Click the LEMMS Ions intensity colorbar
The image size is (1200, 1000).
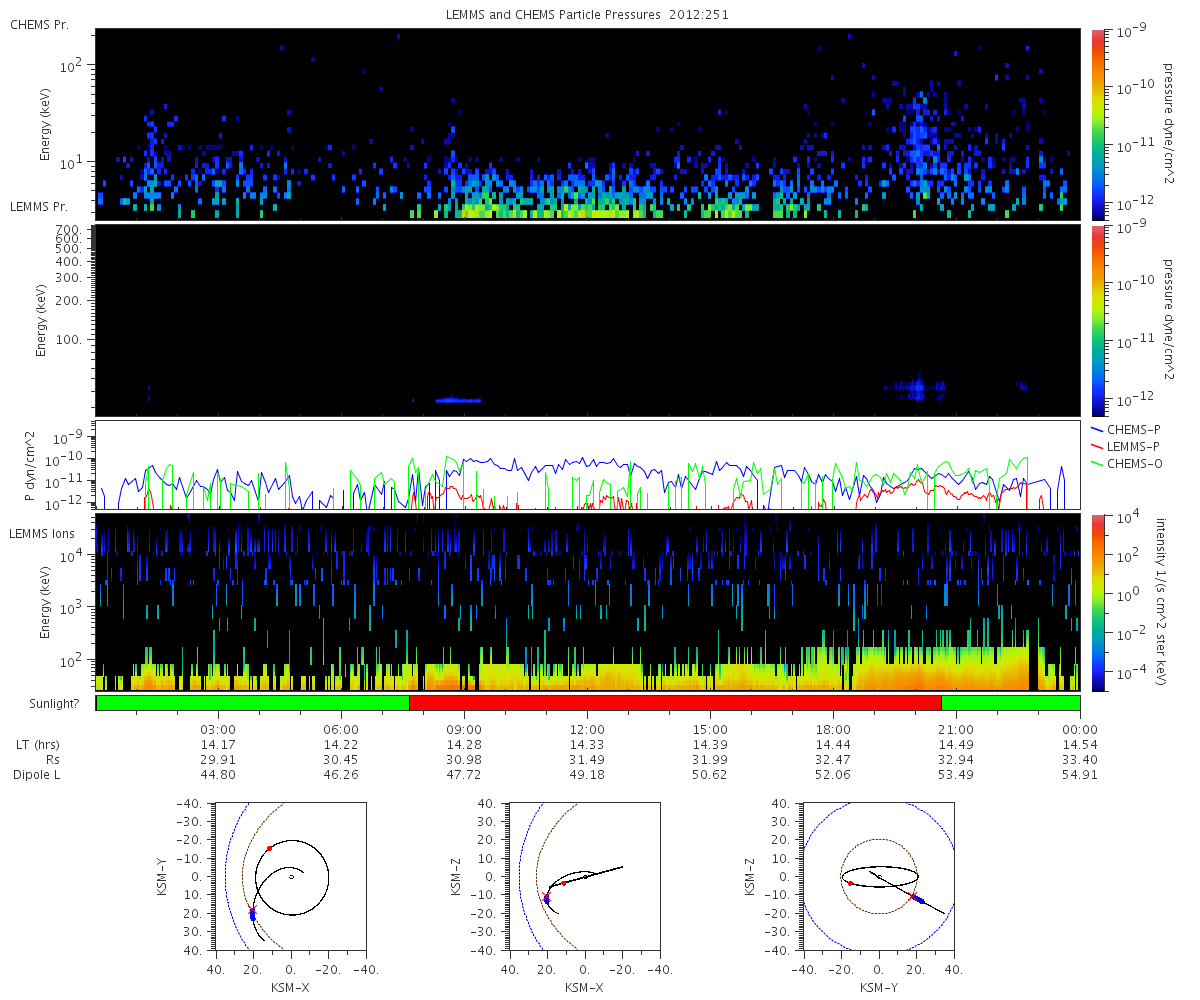(x=1098, y=602)
